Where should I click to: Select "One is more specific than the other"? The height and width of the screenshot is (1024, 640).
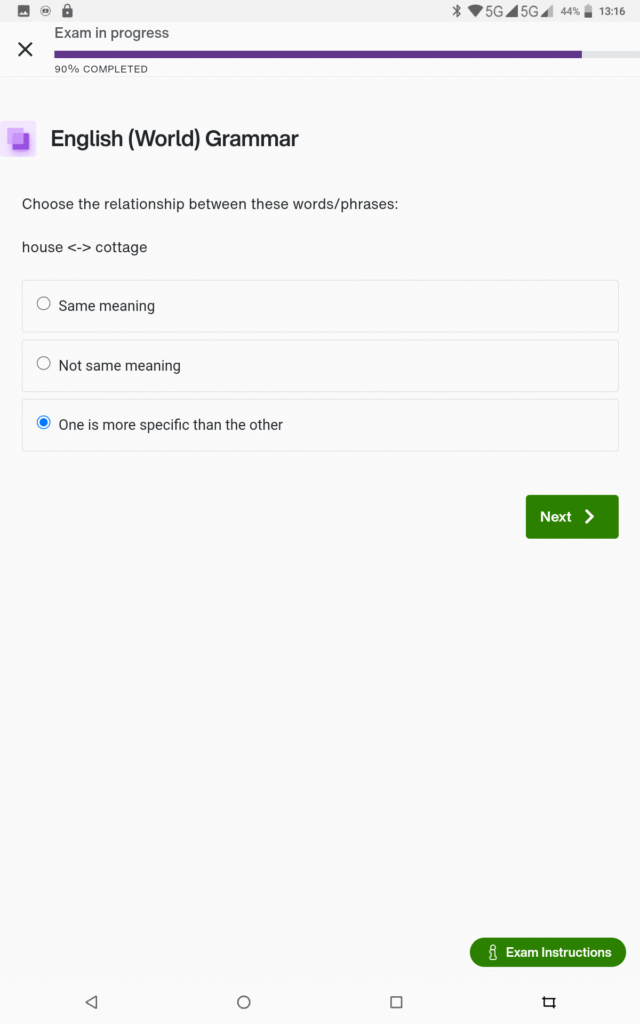coord(44,423)
